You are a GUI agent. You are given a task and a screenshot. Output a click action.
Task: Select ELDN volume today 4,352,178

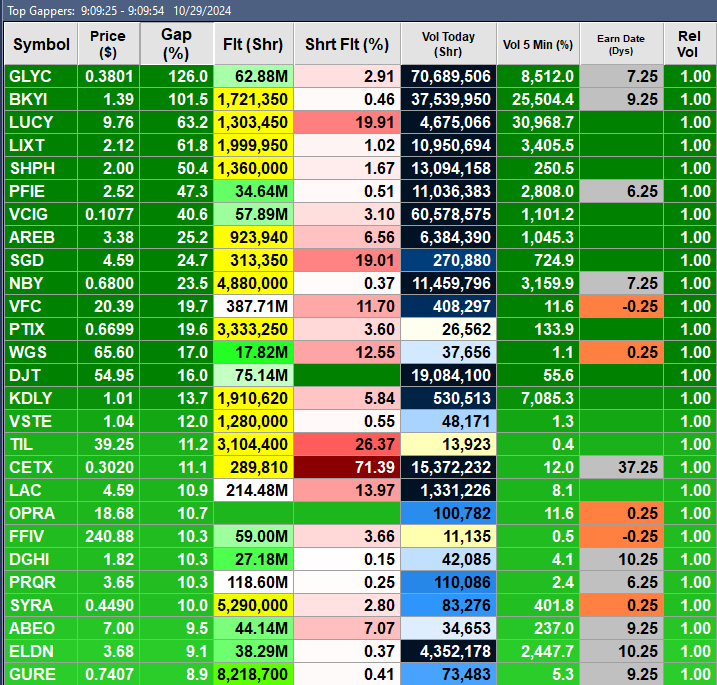449,651
